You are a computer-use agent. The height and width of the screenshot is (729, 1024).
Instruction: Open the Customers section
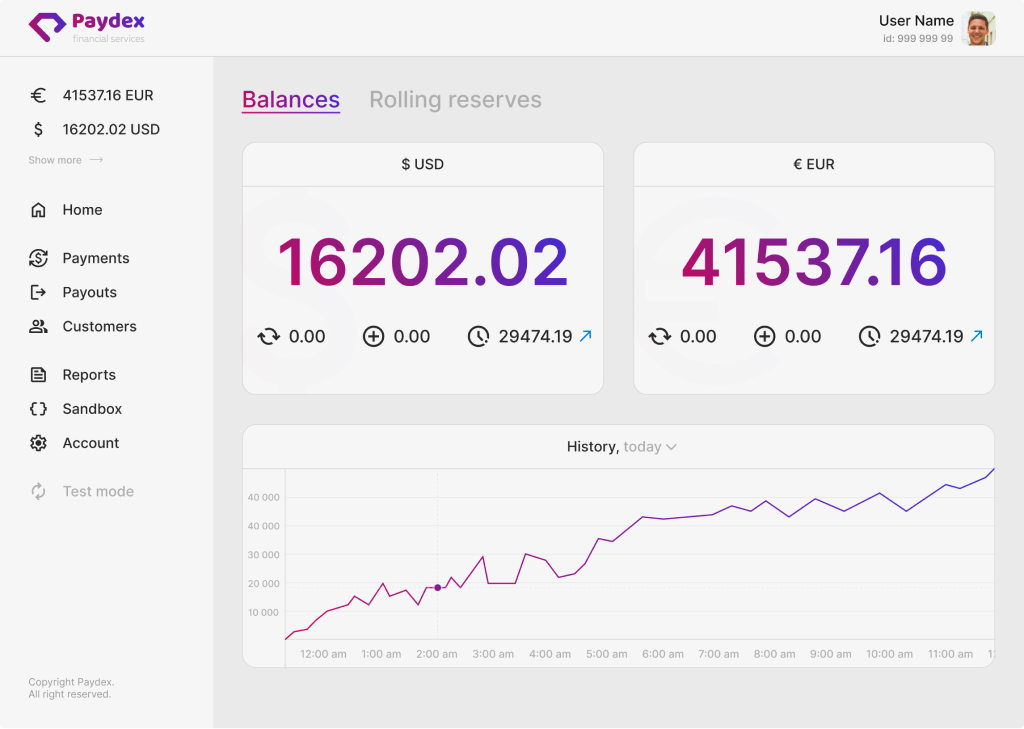[x=99, y=326]
